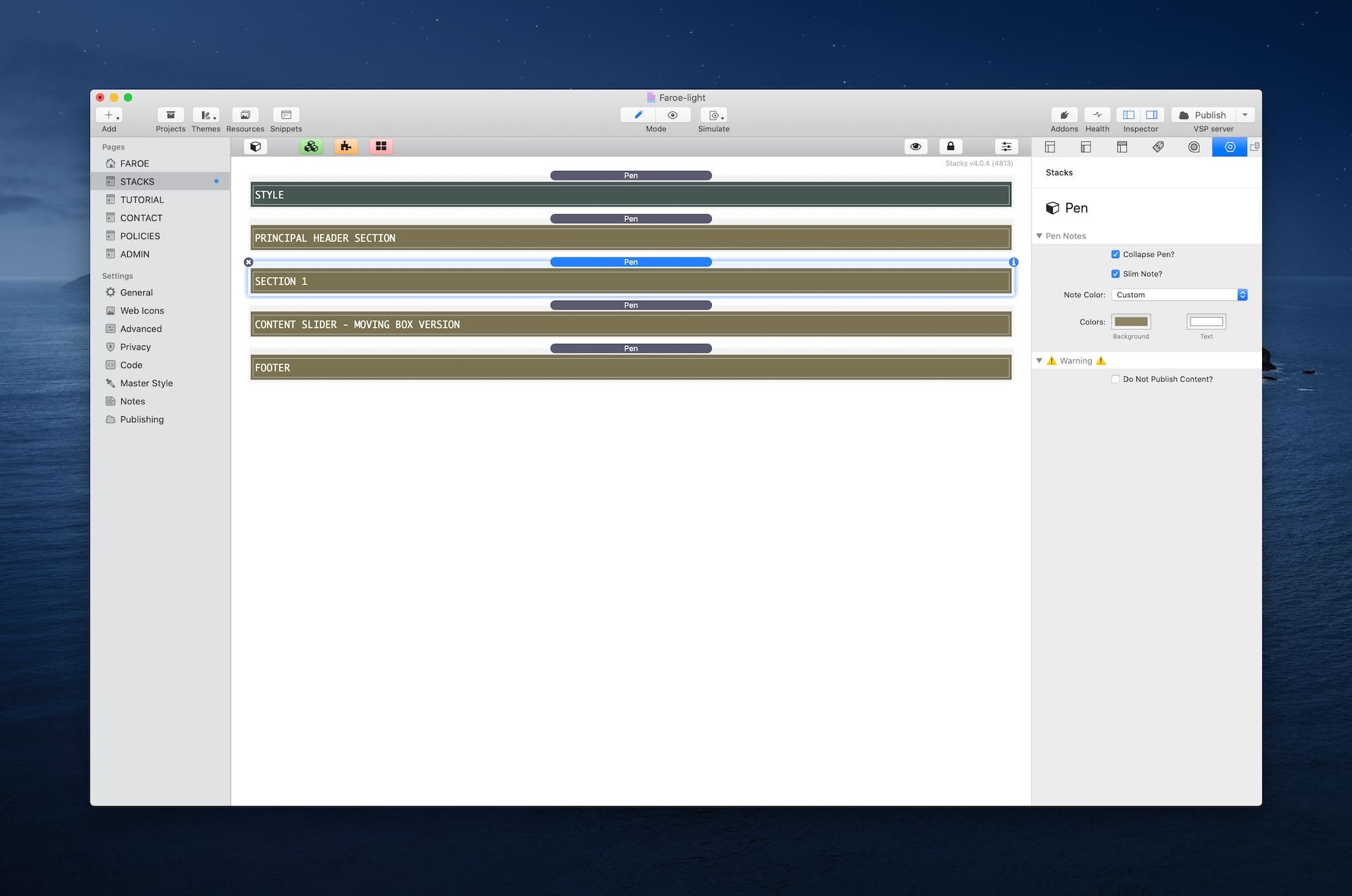Click the Publish button
The width and height of the screenshot is (1352, 896).
(1203, 115)
